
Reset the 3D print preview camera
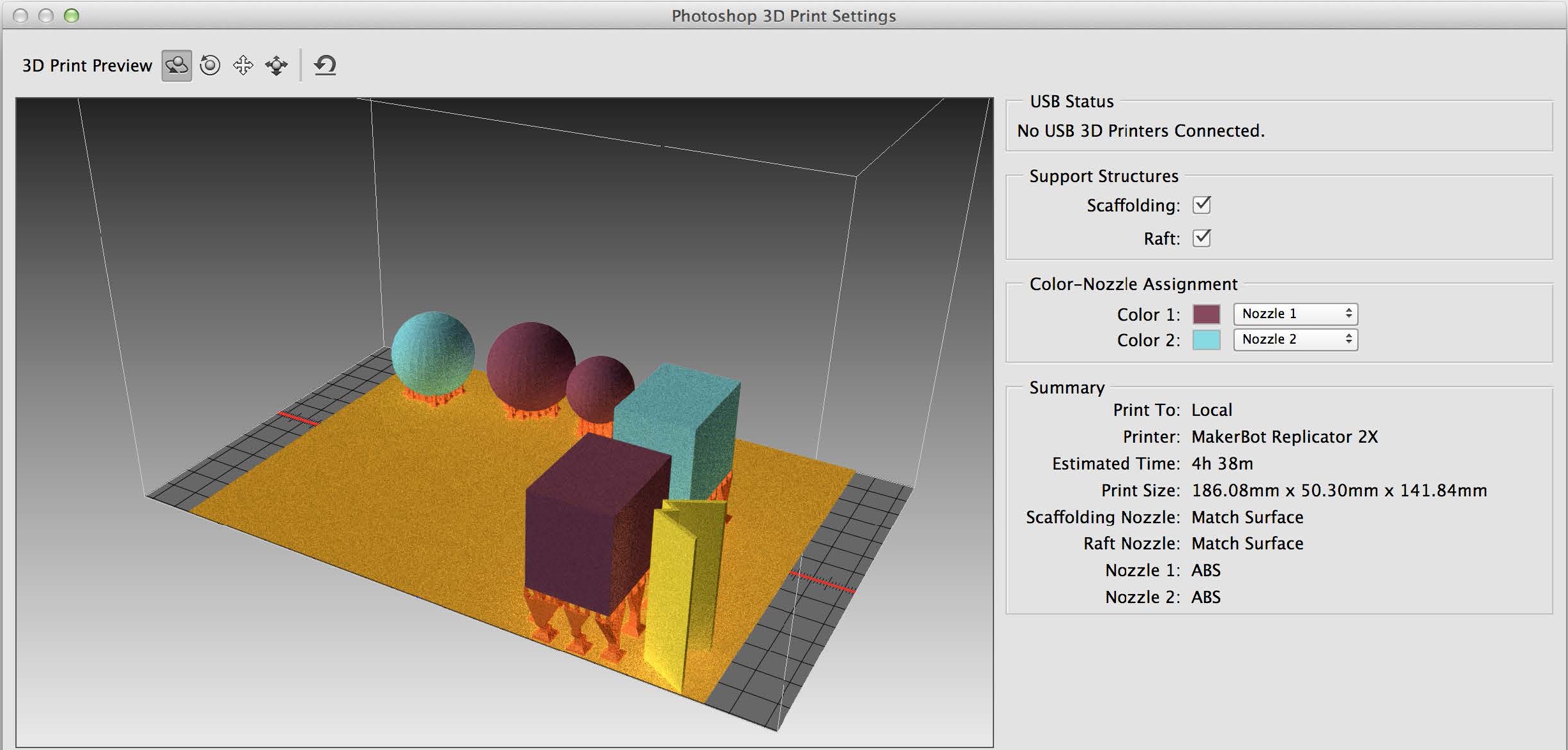[325, 64]
